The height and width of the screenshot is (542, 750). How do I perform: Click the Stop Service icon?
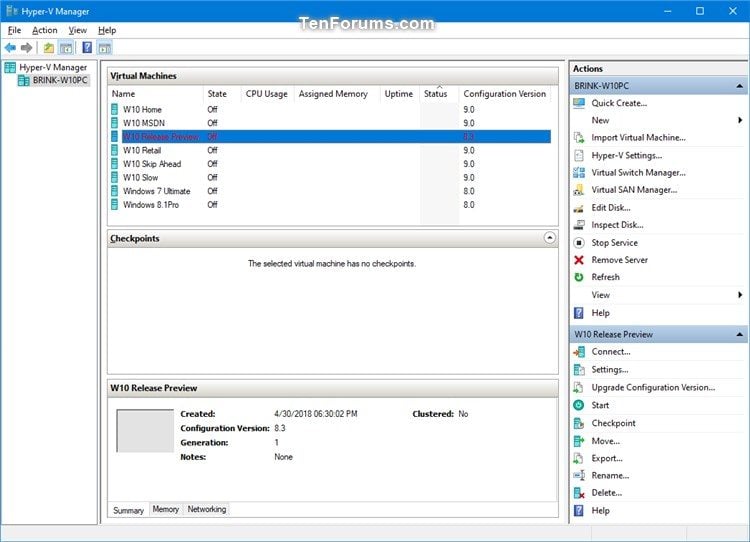579,243
